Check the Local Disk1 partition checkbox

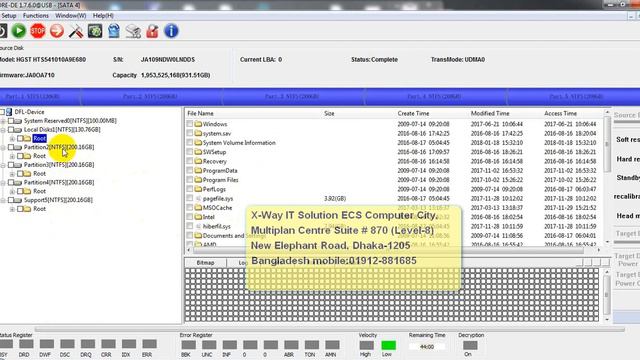tap(11, 130)
